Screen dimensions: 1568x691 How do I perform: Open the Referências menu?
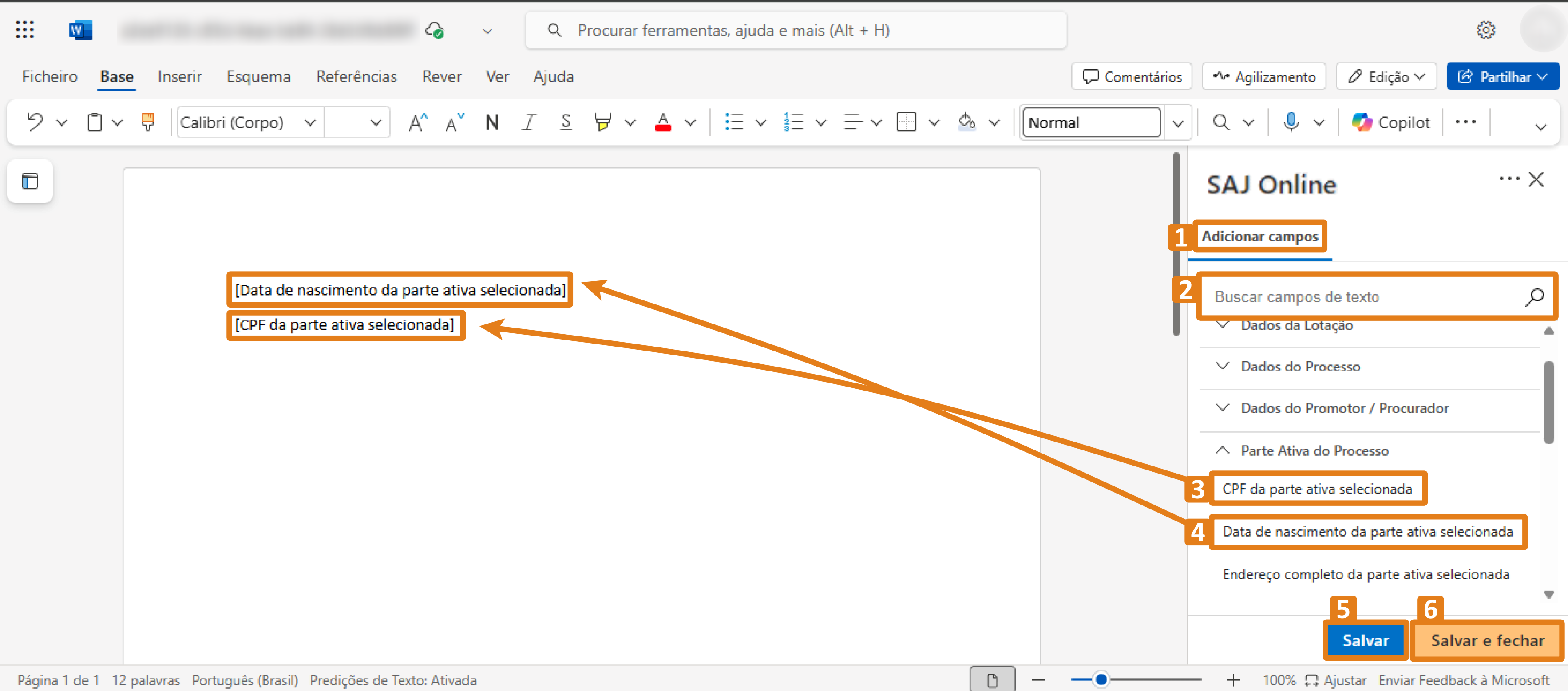(x=357, y=76)
